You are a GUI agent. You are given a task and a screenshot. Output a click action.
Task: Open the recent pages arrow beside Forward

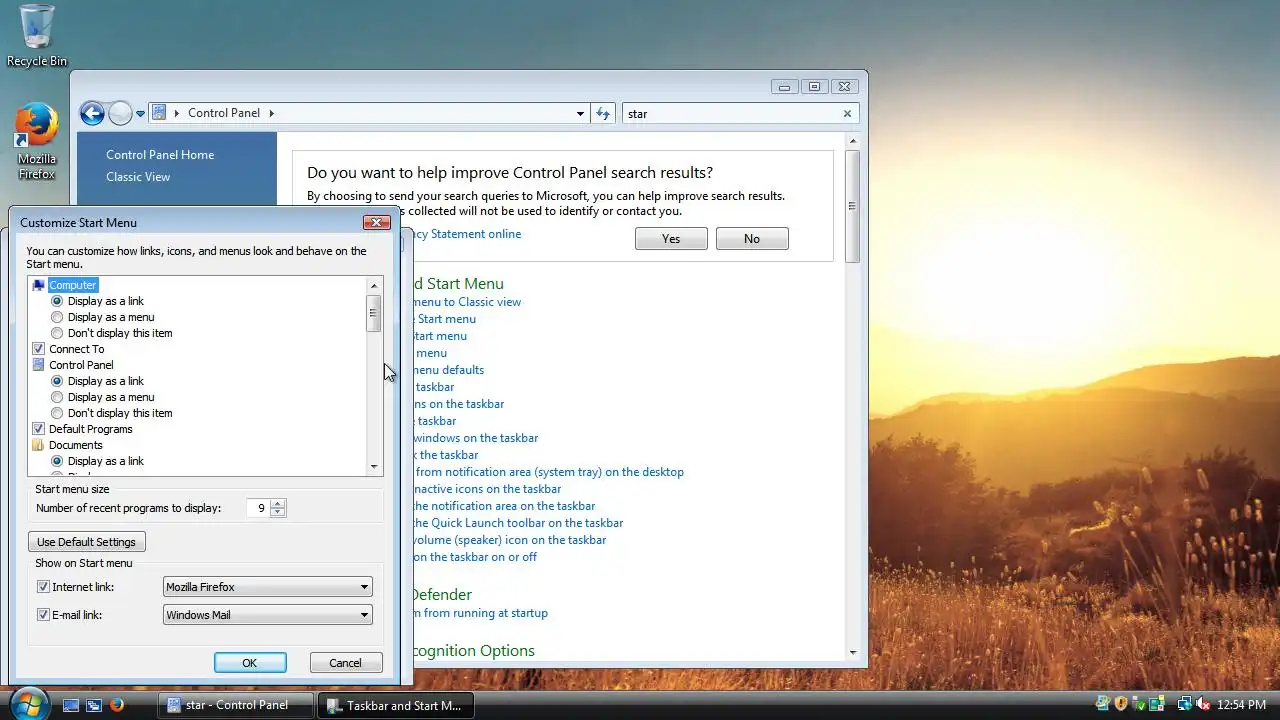pos(141,114)
